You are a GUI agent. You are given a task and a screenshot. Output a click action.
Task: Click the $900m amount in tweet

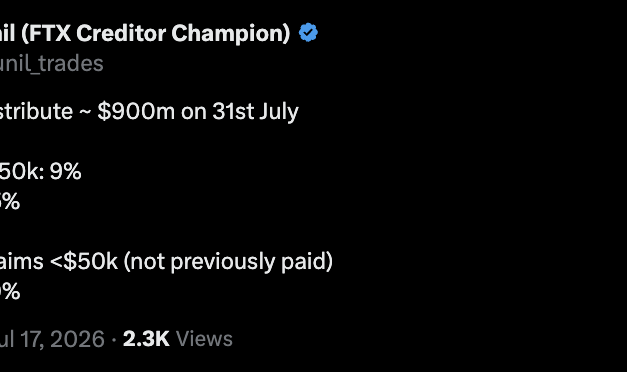pos(136,111)
